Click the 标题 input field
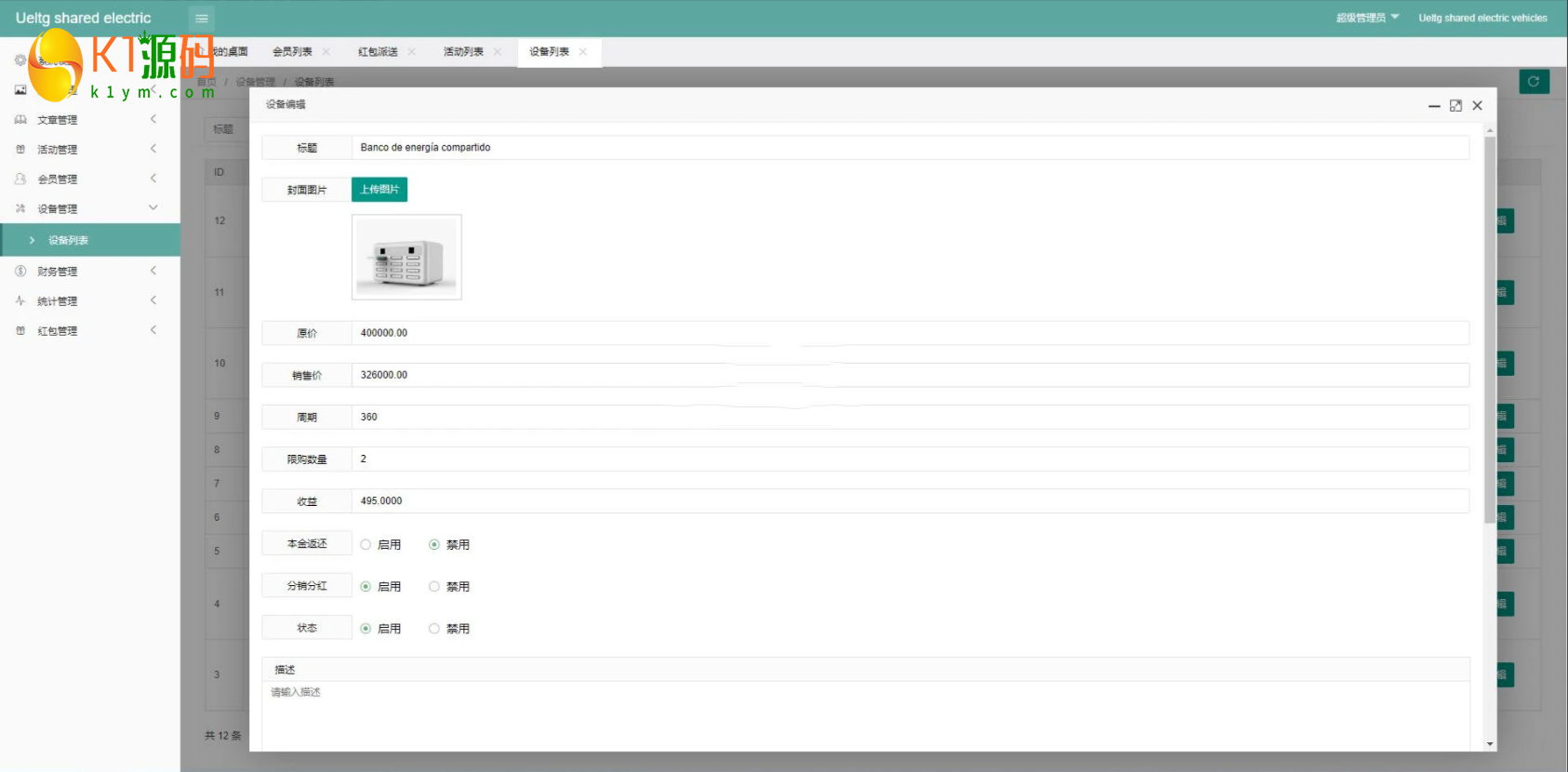The image size is (1568, 772). click(x=910, y=147)
